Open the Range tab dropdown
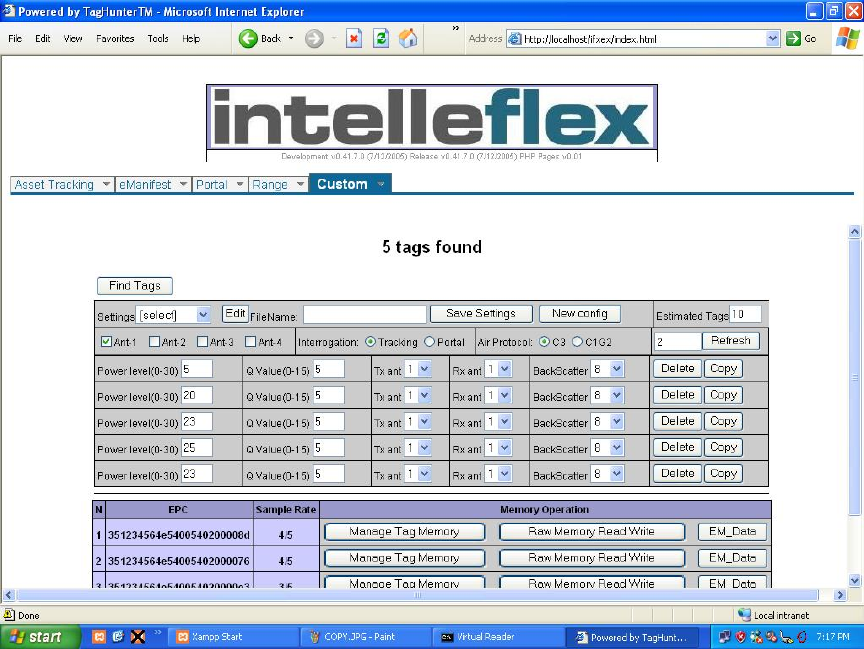This screenshot has height=649, width=864. (300, 185)
